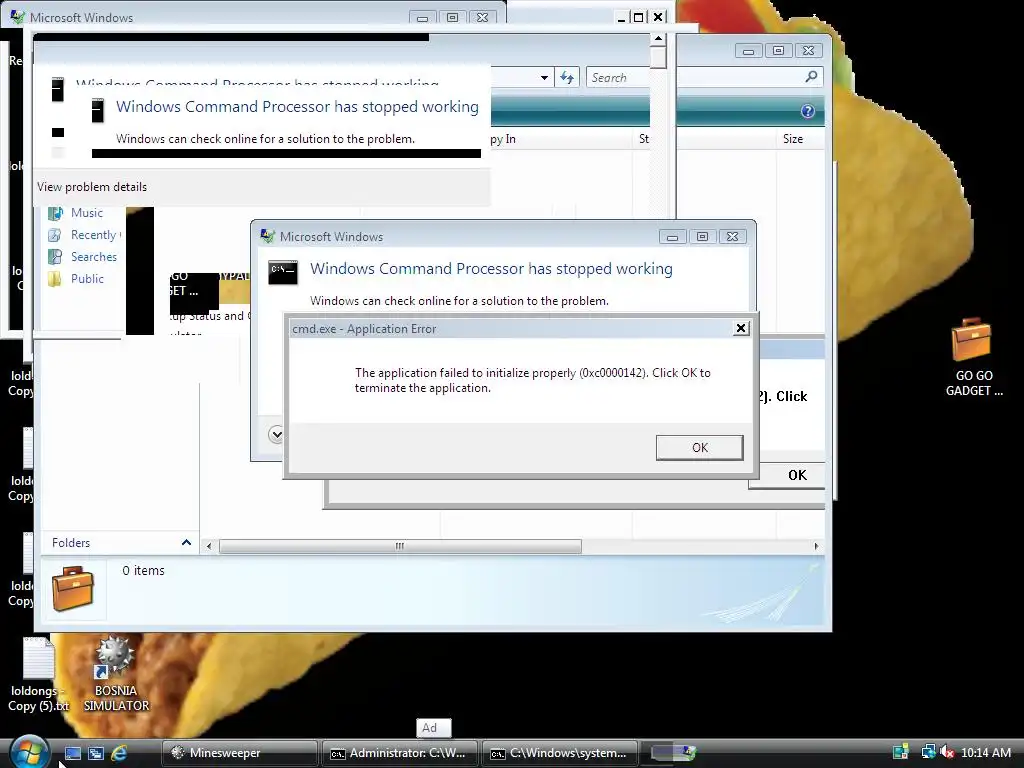Viewport: 1024px width, 768px height.
Task: Switch to the Administrator: C:\W... taskbar button
Action: click(x=400, y=753)
